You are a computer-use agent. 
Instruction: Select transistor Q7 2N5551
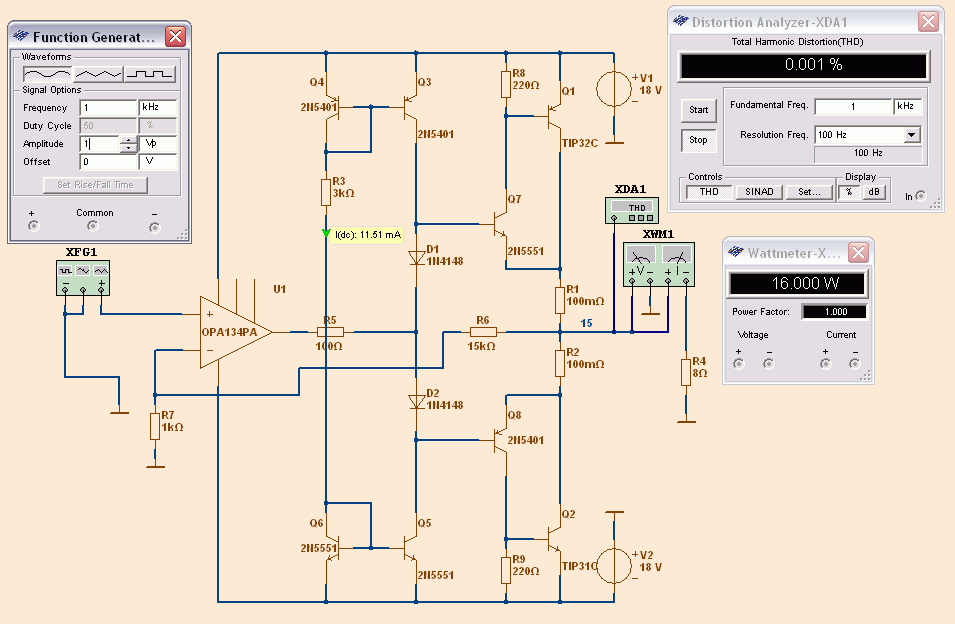[499, 224]
